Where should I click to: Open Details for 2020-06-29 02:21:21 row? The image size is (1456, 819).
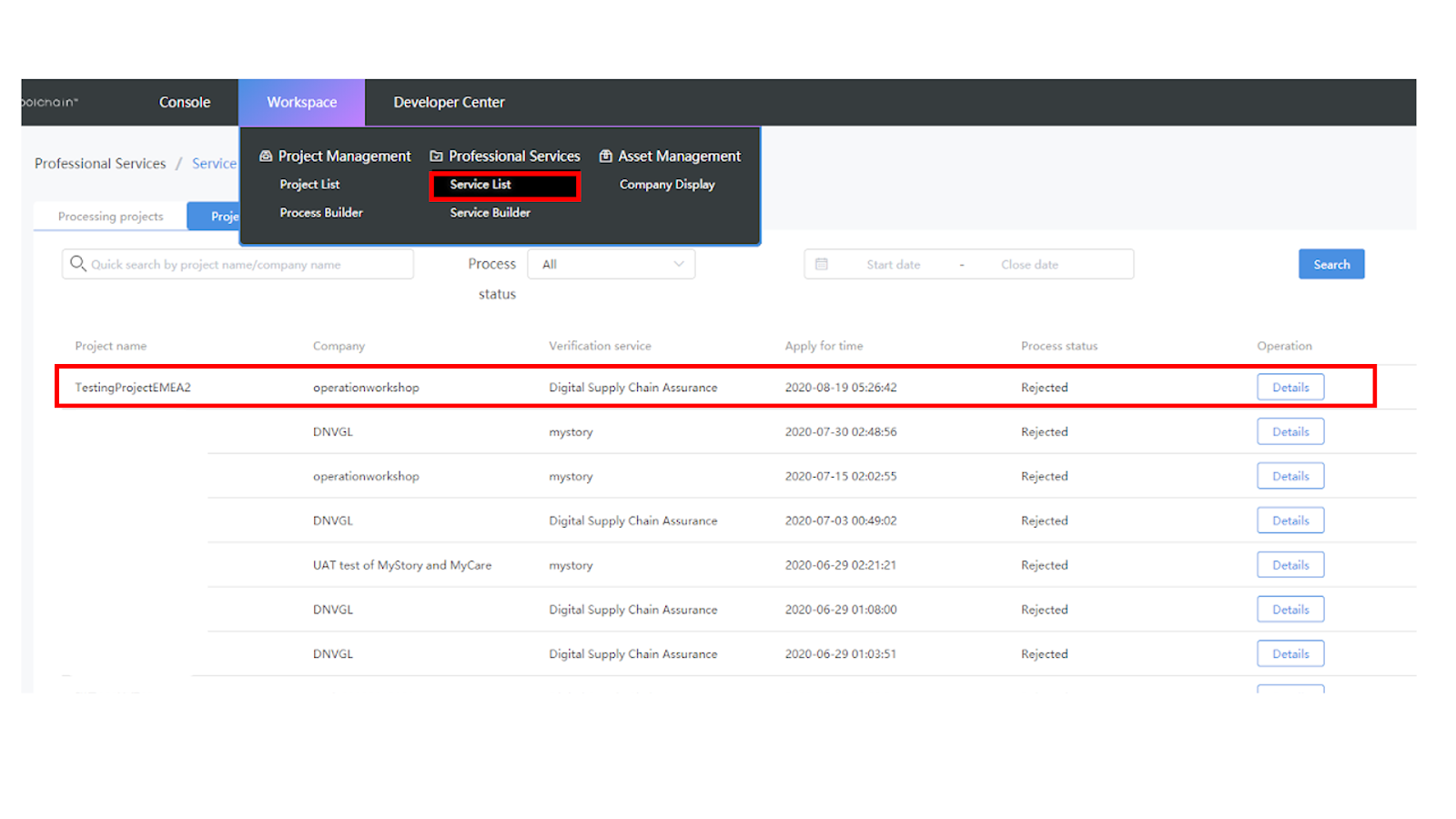click(x=1290, y=565)
